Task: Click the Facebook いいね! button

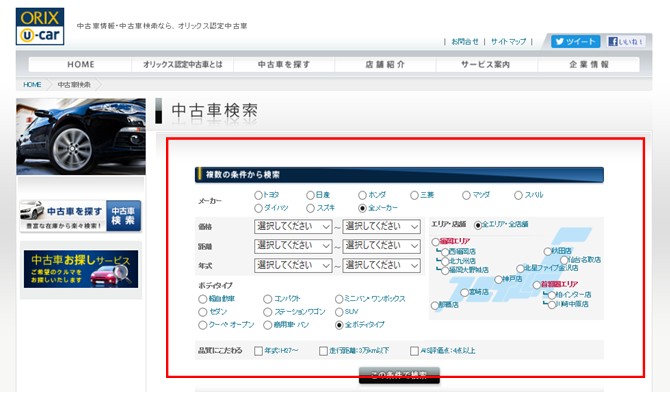Action: click(626, 41)
